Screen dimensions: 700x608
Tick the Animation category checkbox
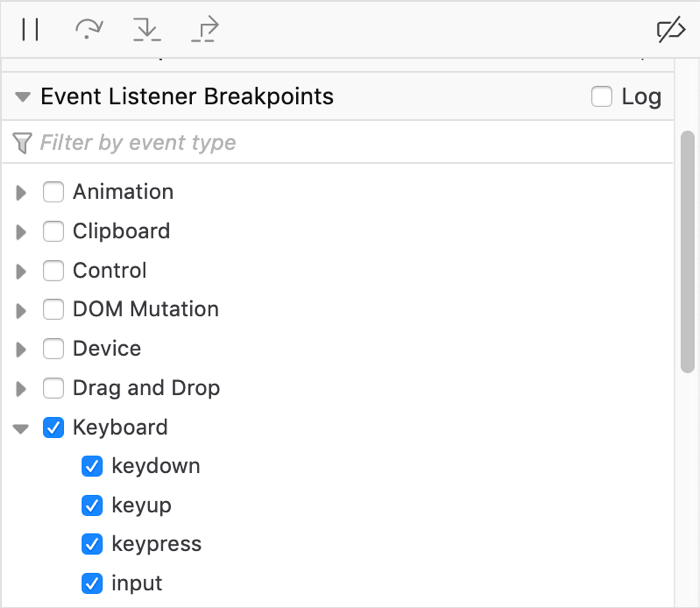54,192
